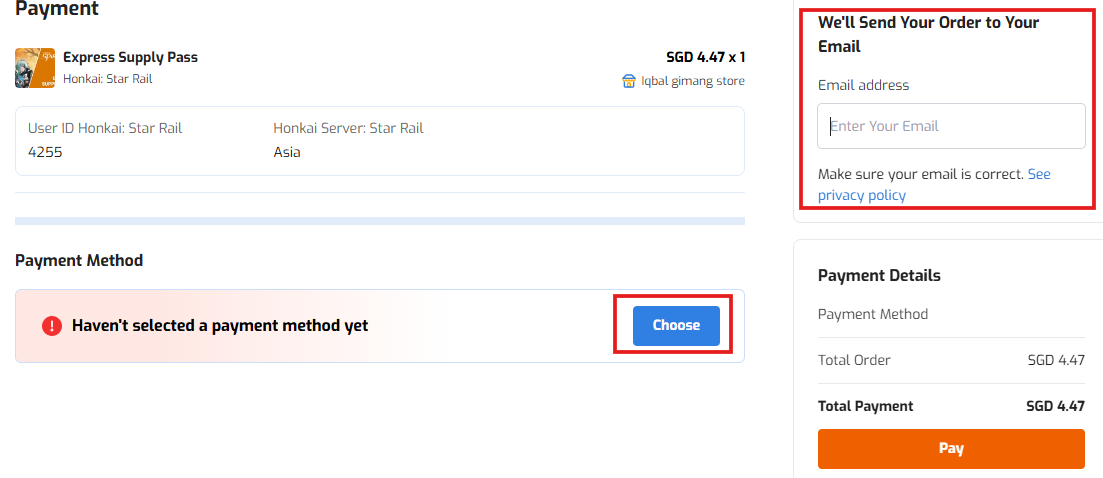Open the Iqbal gimang store name
This screenshot has width=1103, height=478.
tap(692, 82)
